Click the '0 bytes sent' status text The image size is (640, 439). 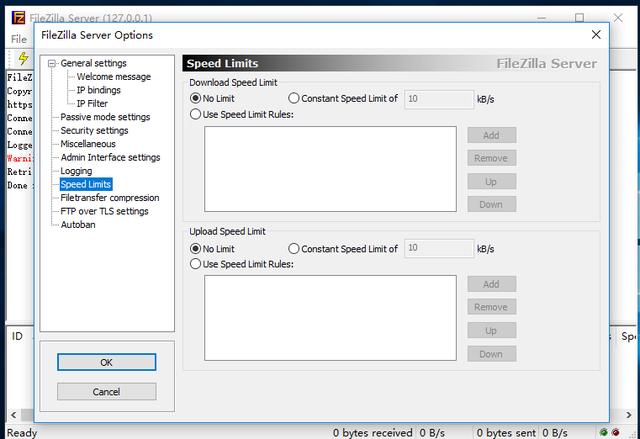click(x=506, y=433)
